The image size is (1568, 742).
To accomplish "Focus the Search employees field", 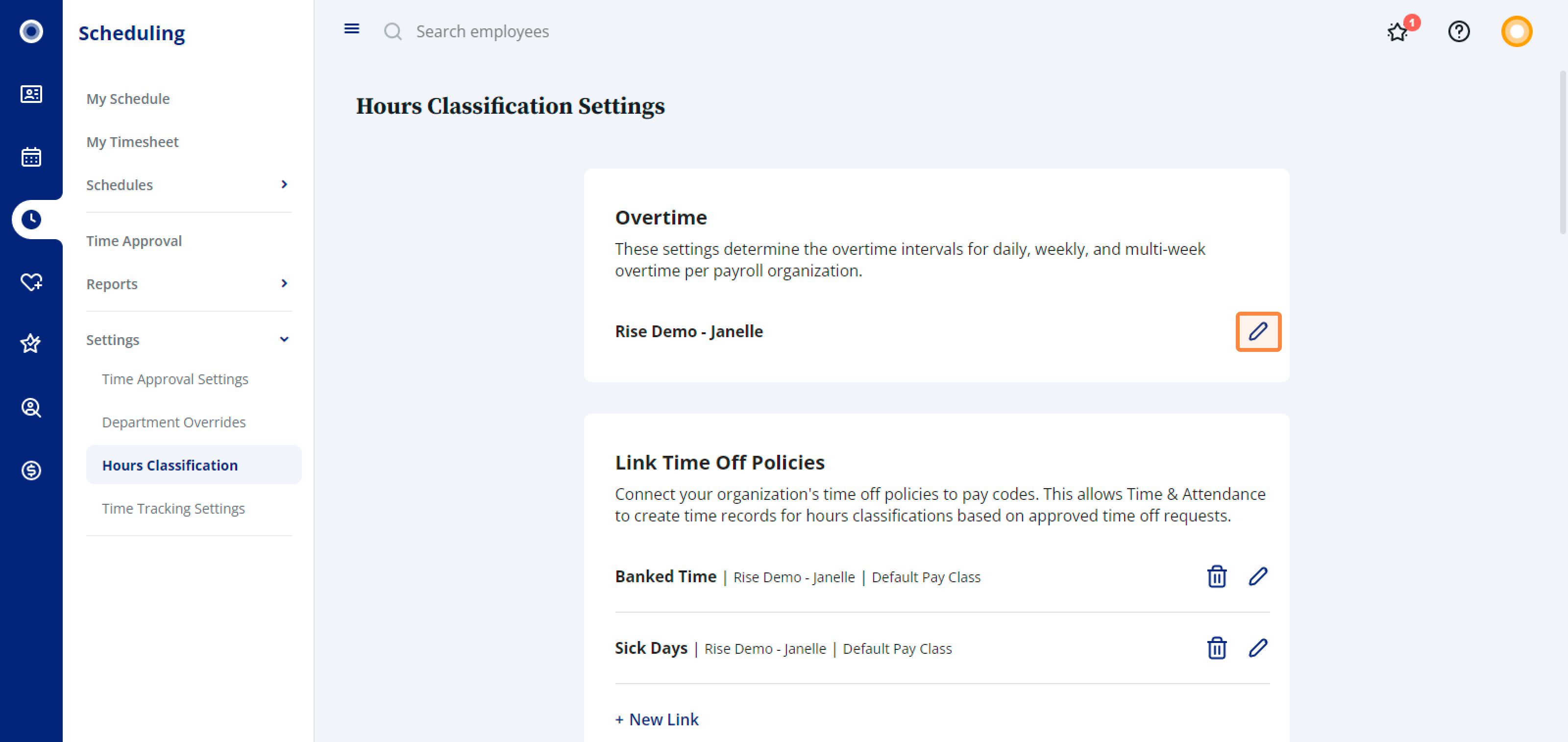I will point(483,31).
